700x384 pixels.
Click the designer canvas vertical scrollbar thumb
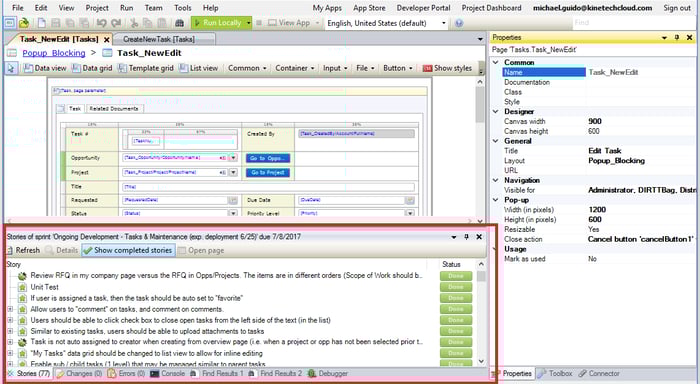480,105
